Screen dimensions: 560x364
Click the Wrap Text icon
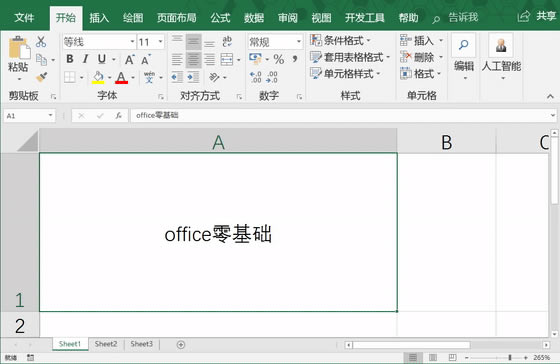[227, 42]
